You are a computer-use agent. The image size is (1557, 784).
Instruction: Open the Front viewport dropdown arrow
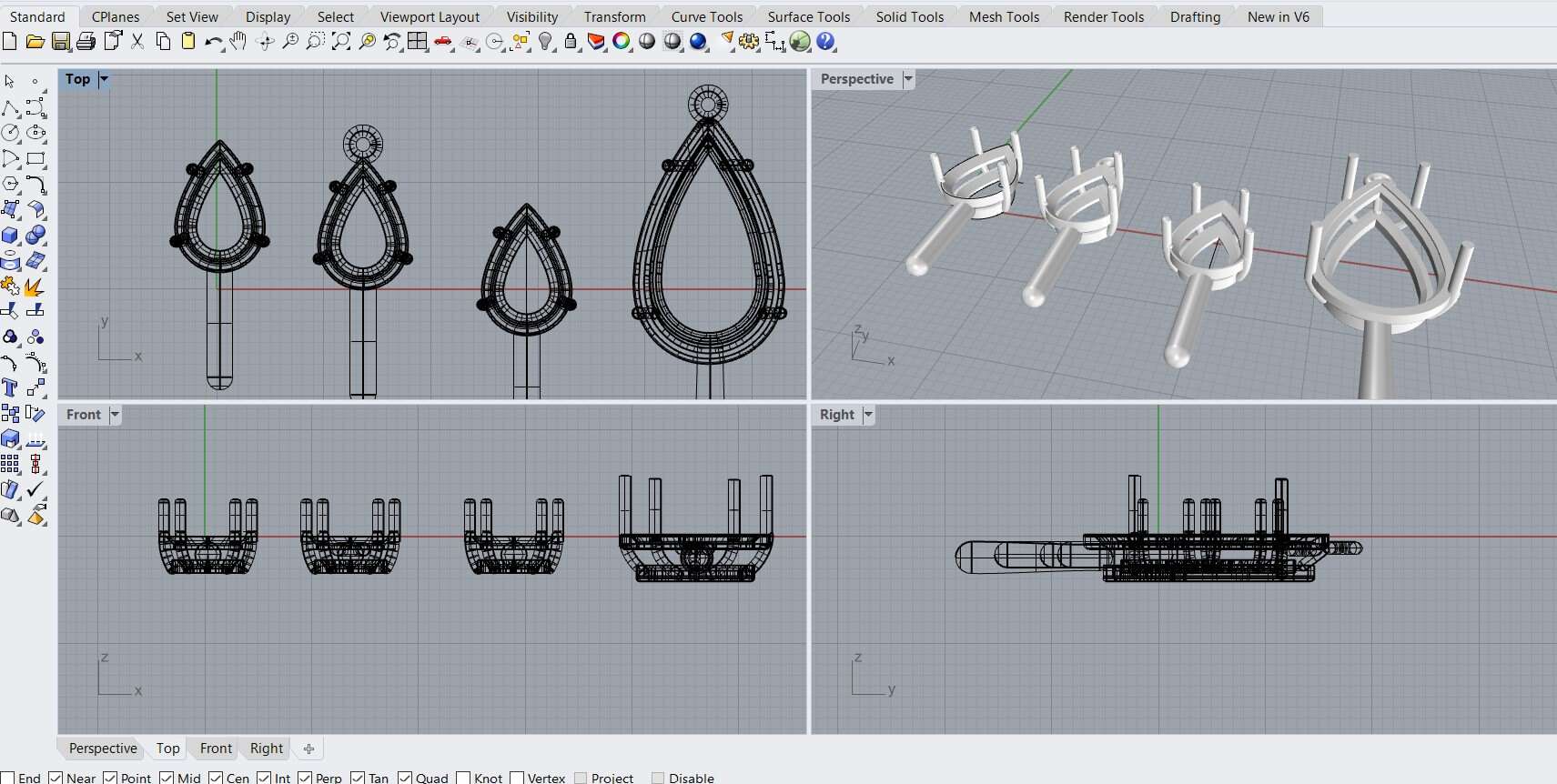click(x=115, y=415)
